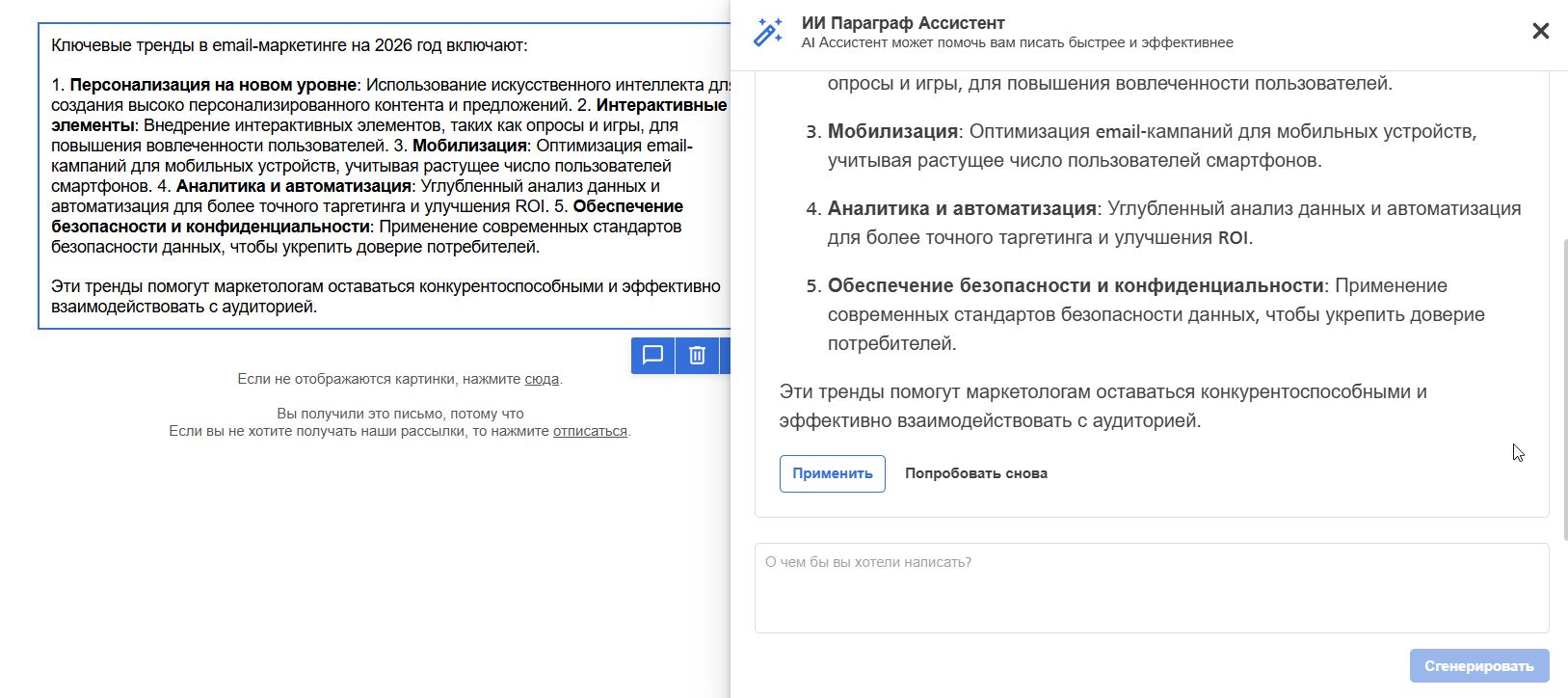The height and width of the screenshot is (698, 1568).
Task: Click bold 'Мобилизация' heading in assistant result
Action: 892,131
